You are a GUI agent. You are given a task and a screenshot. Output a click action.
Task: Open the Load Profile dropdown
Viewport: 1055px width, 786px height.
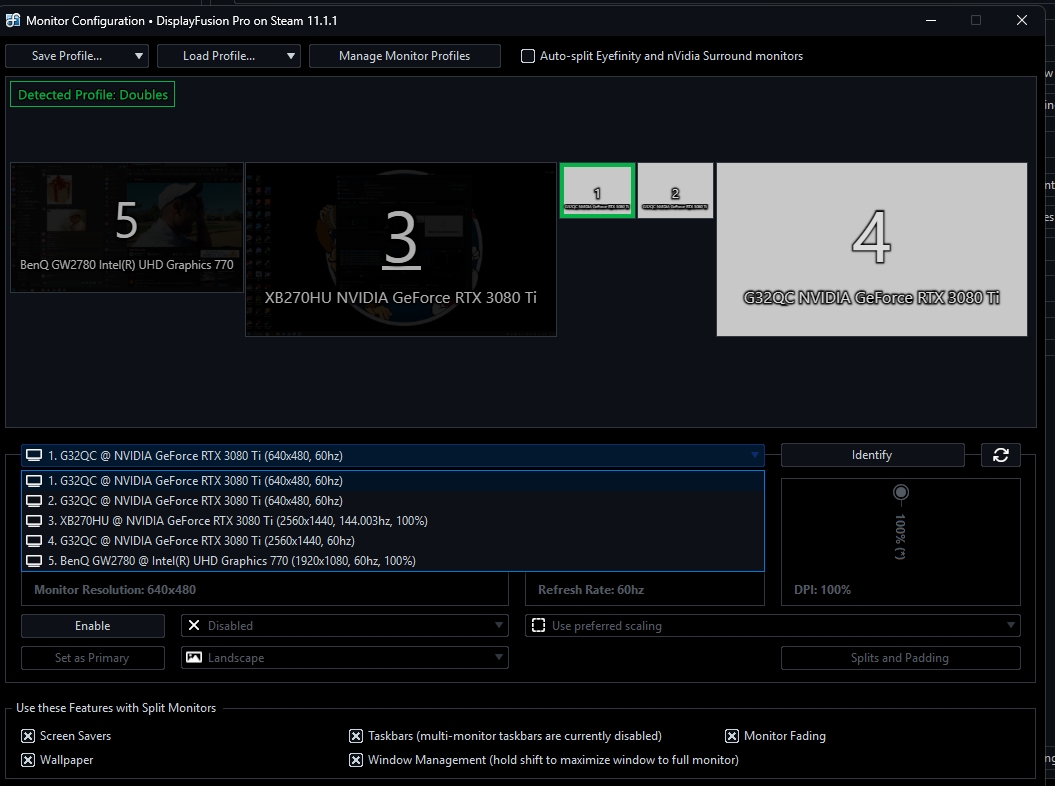point(229,56)
